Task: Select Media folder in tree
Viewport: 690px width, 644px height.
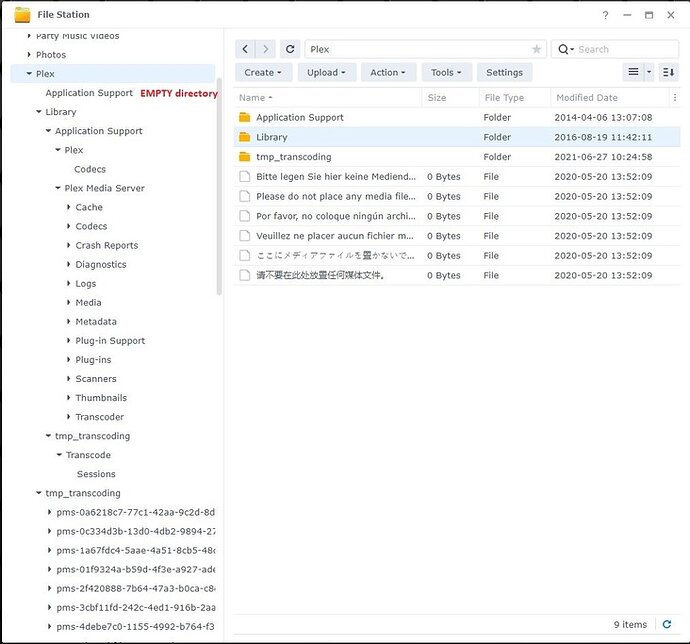Action: click(x=88, y=302)
